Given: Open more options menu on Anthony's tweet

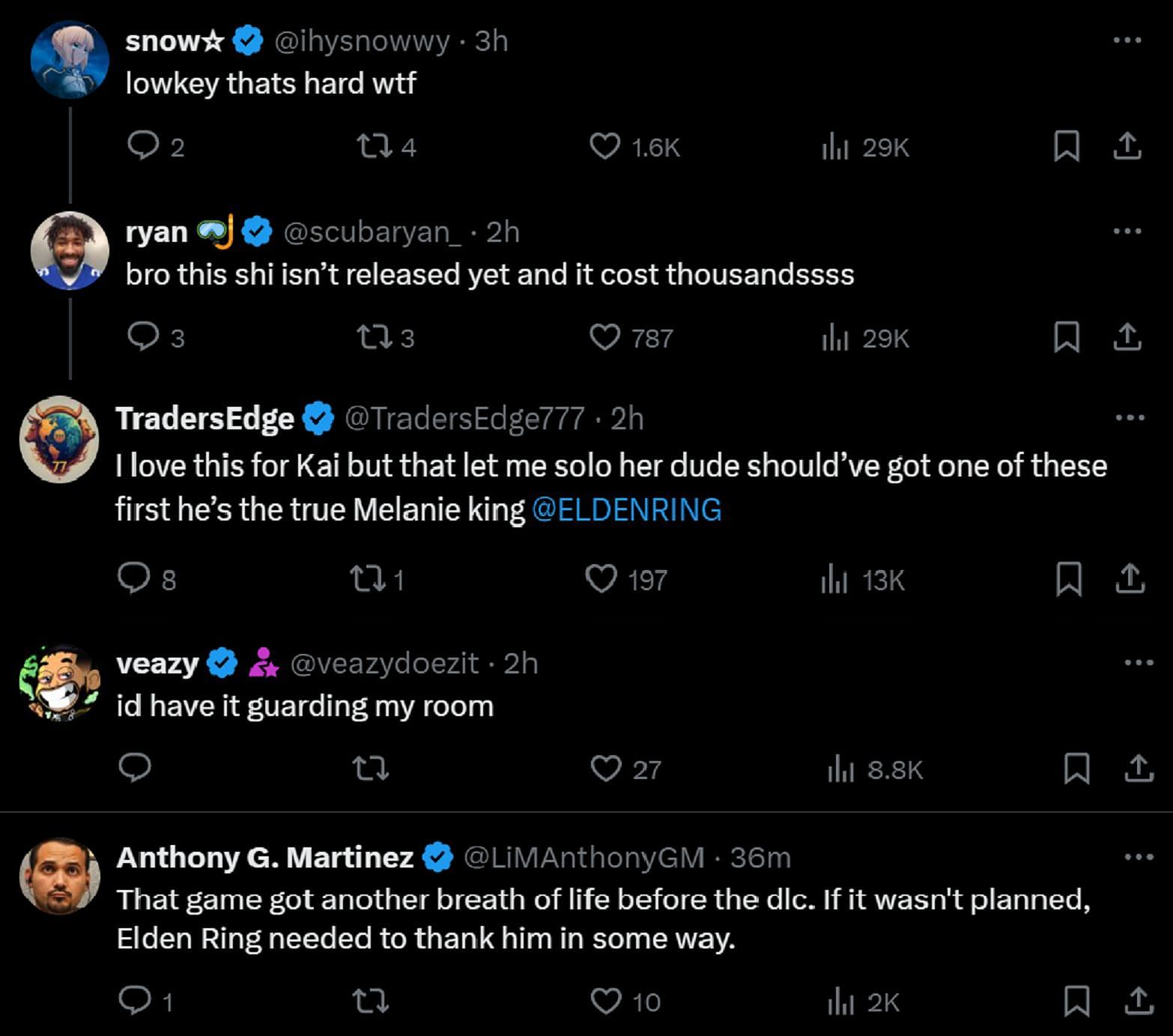Looking at the screenshot, I should (1139, 856).
